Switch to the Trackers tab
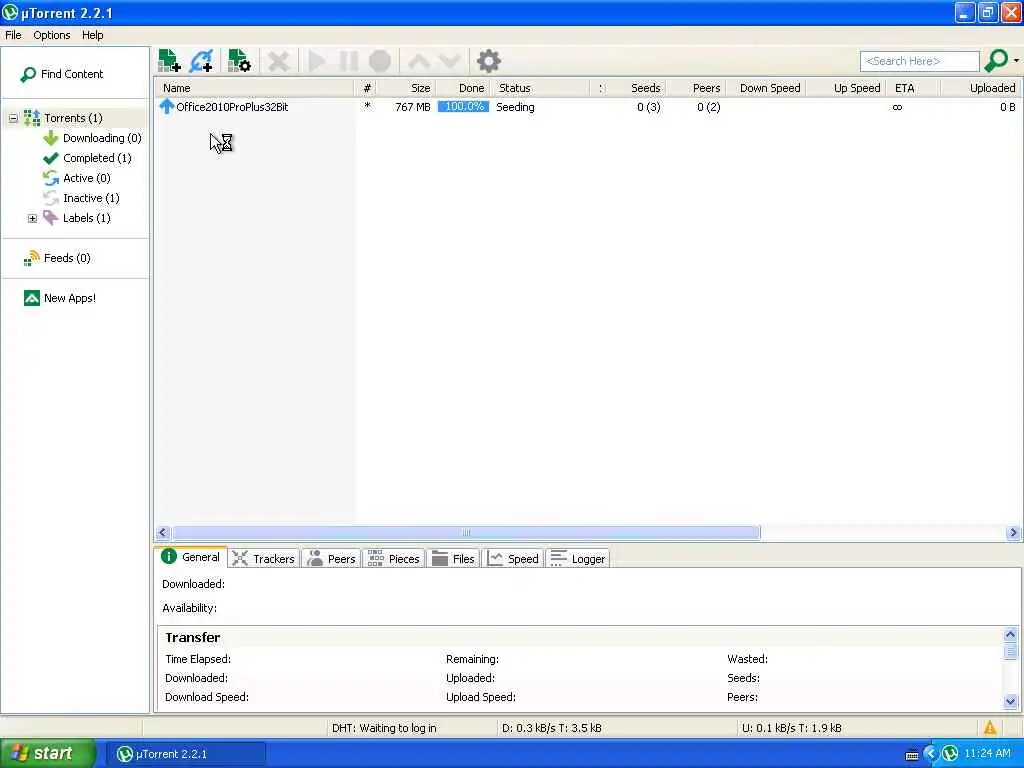 point(264,559)
